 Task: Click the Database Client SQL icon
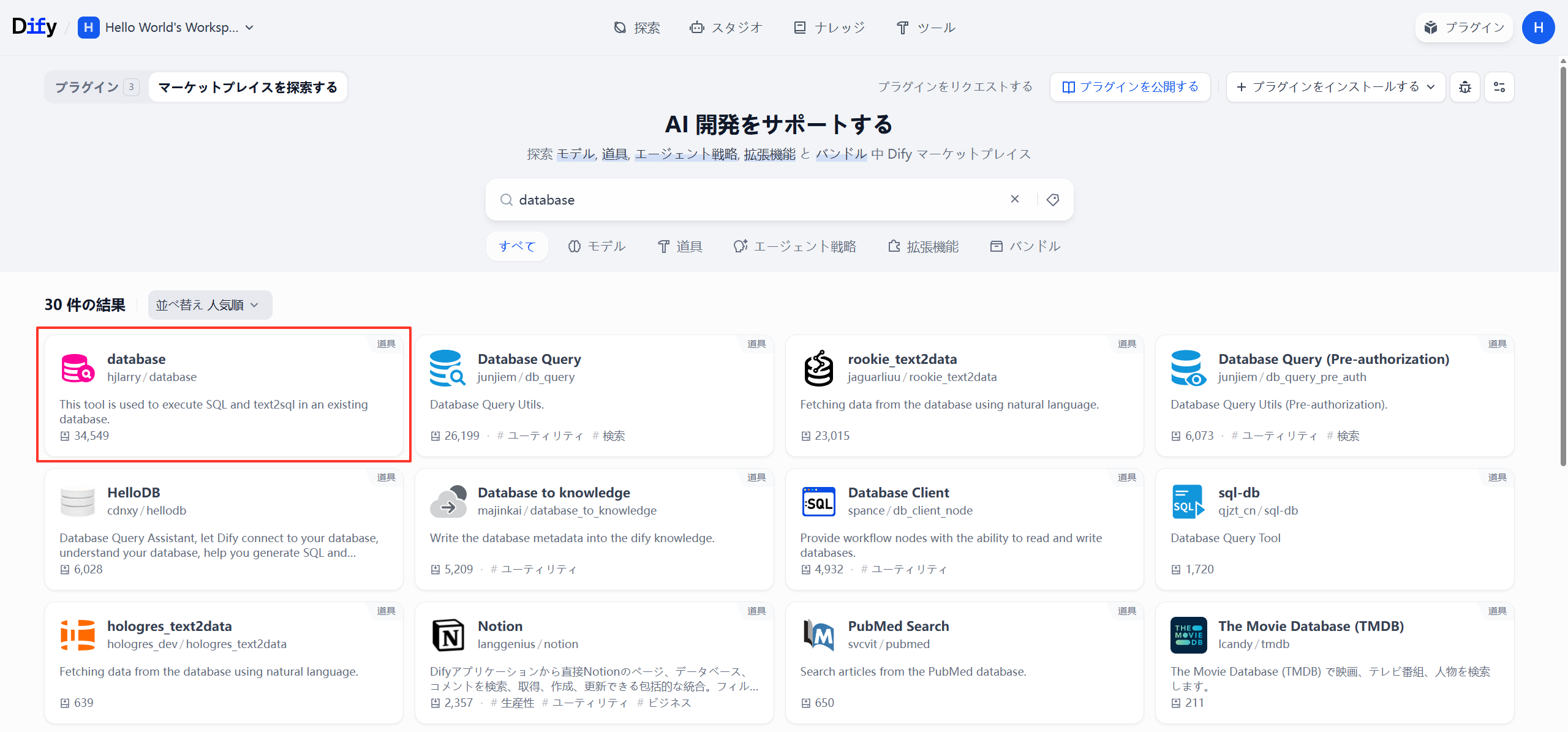(819, 501)
